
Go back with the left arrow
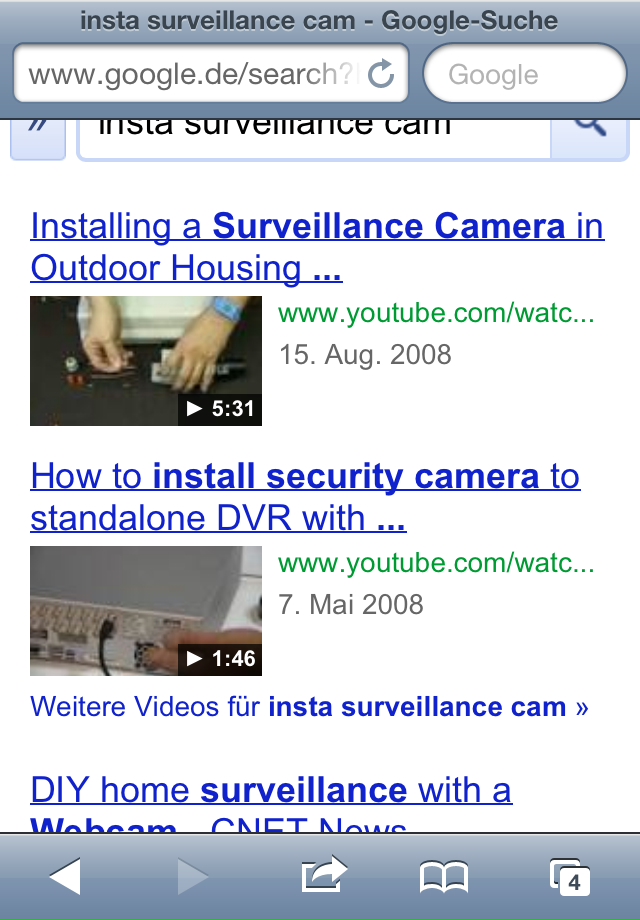(x=65, y=876)
